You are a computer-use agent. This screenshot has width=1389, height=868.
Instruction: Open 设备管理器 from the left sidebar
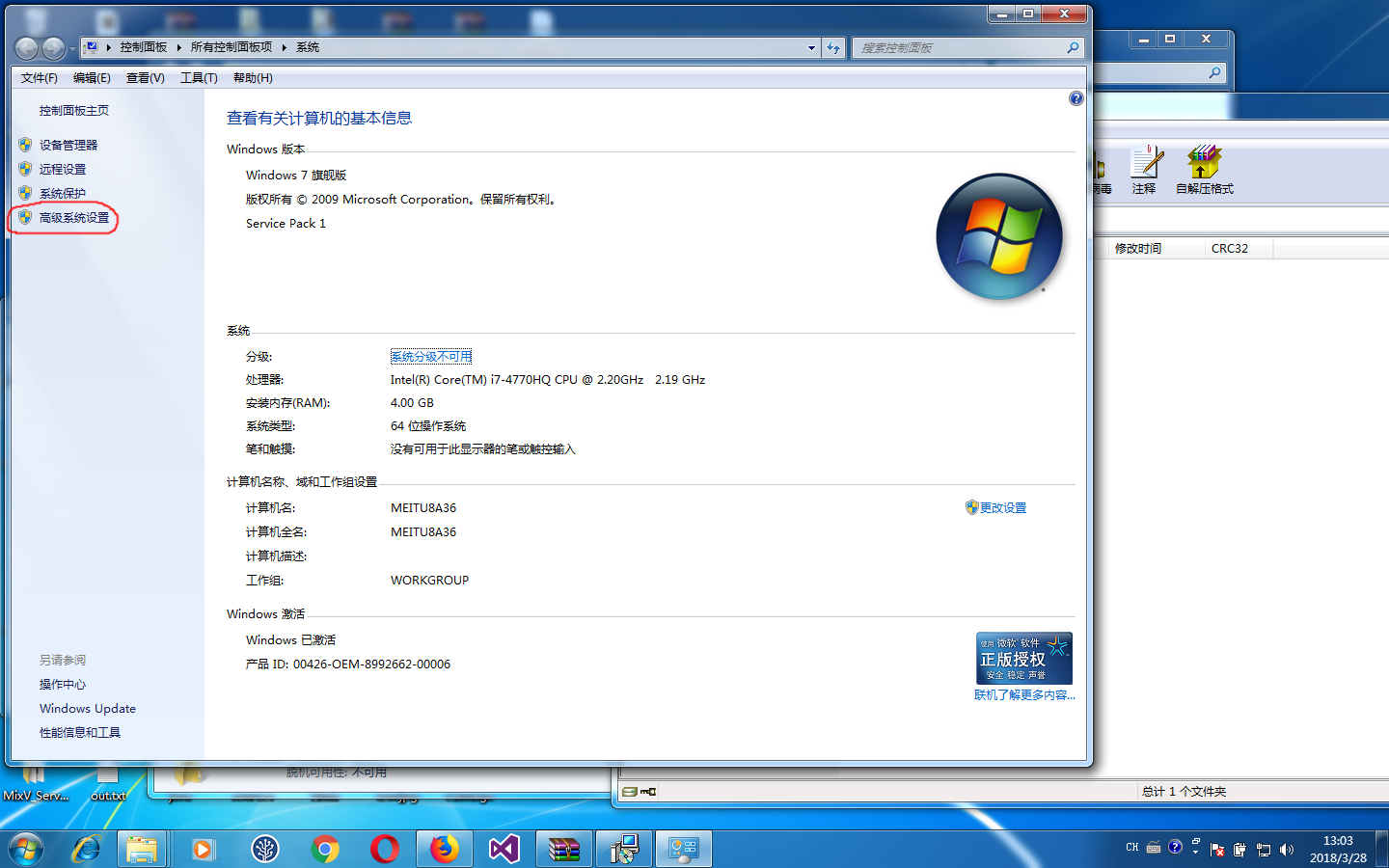(x=68, y=145)
